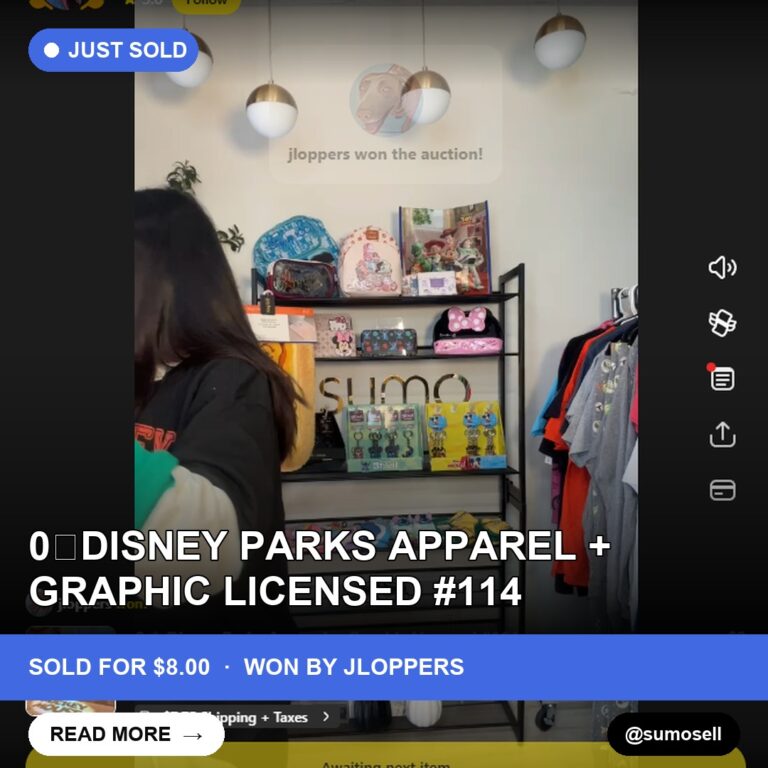
Task: Expand the Shipping + Taxes chevron
Action: 326,717
